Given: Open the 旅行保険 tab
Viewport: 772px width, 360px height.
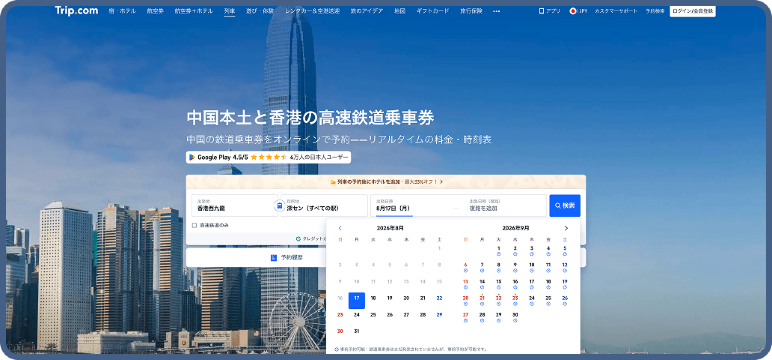Looking at the screenshot, I should pyautogui.click(x=471, y=11).
